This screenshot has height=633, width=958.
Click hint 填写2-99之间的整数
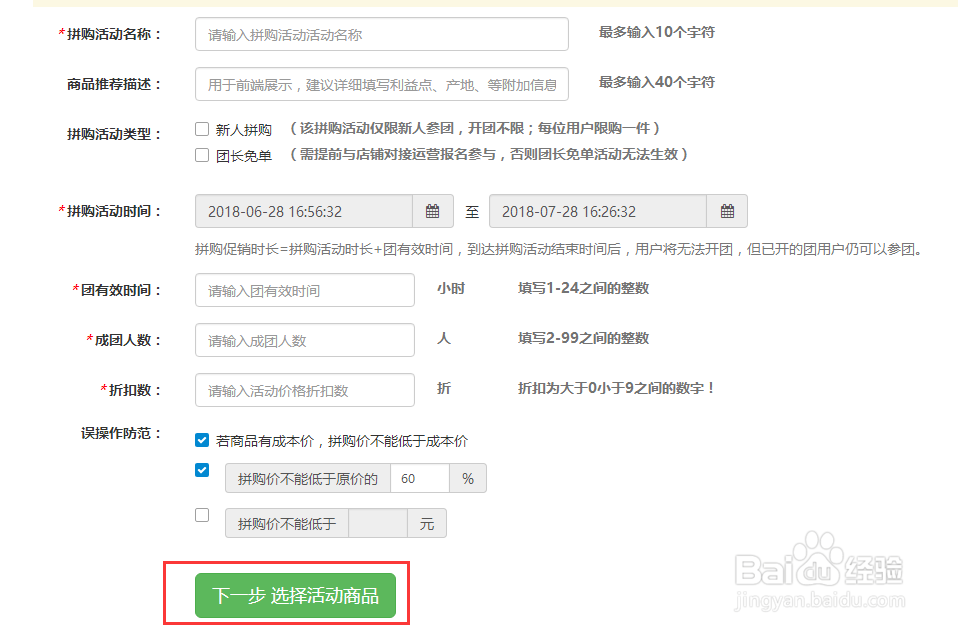[583, 338]
